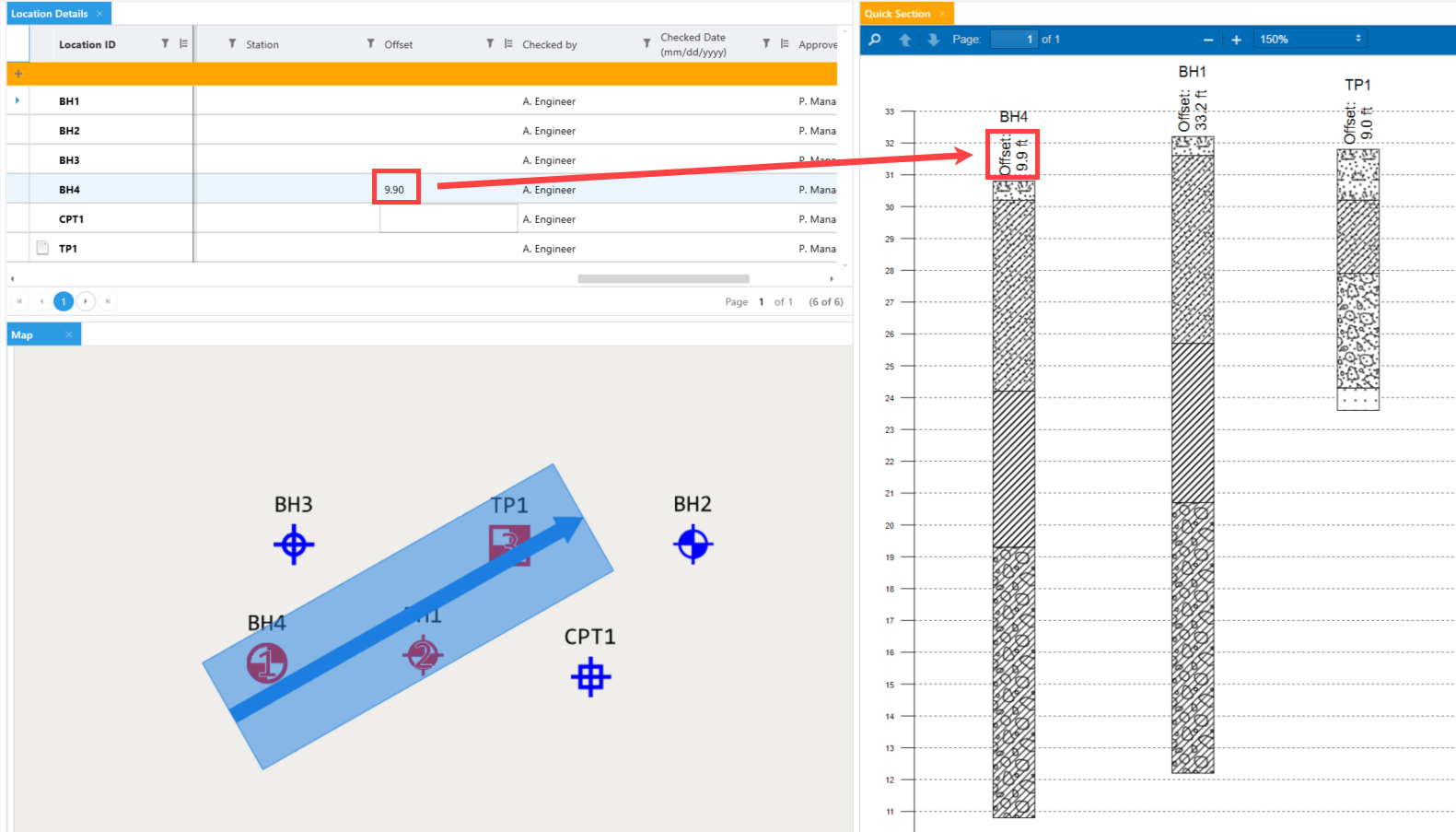Click the grid scrollbar left arrow
Viewport: 1456px width, 832px height.
tap(12, 278)
